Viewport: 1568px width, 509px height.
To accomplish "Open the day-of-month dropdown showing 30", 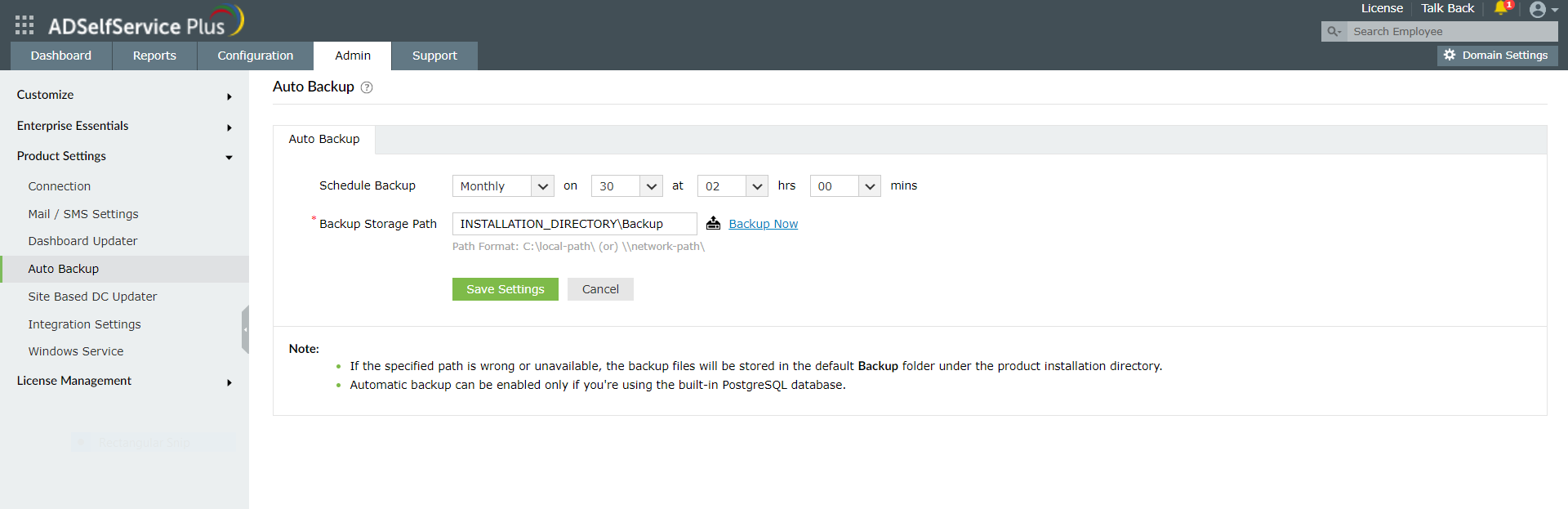I will coord(626,186).
